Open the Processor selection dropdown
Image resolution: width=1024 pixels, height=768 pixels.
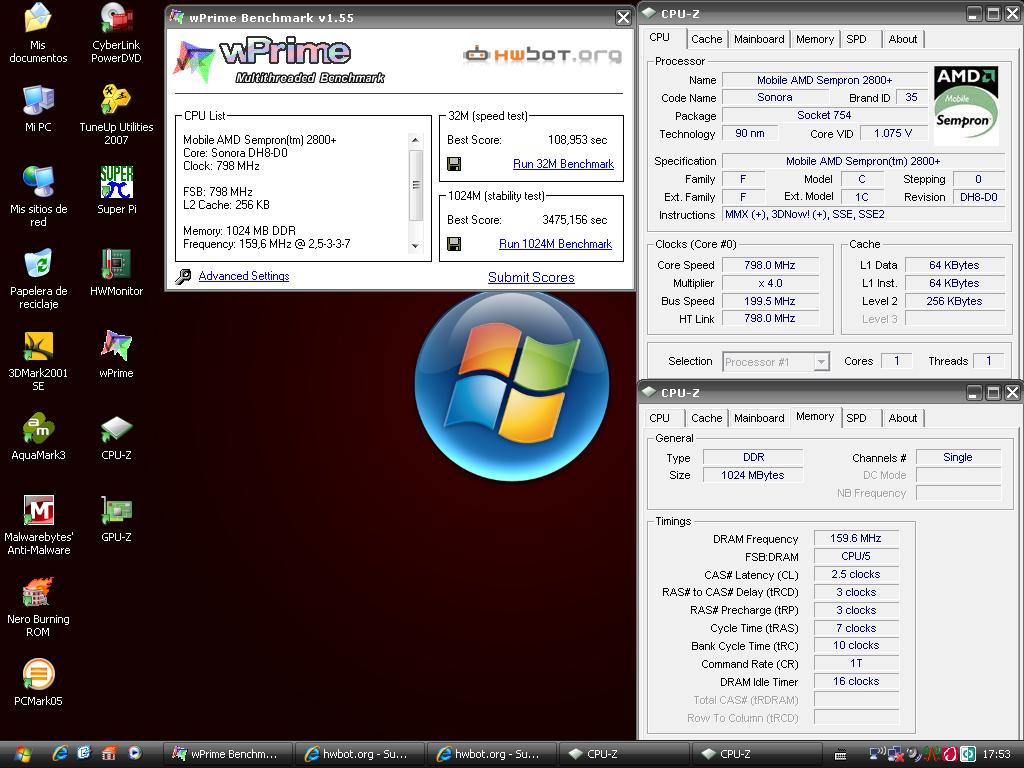[x=776, y=362]
